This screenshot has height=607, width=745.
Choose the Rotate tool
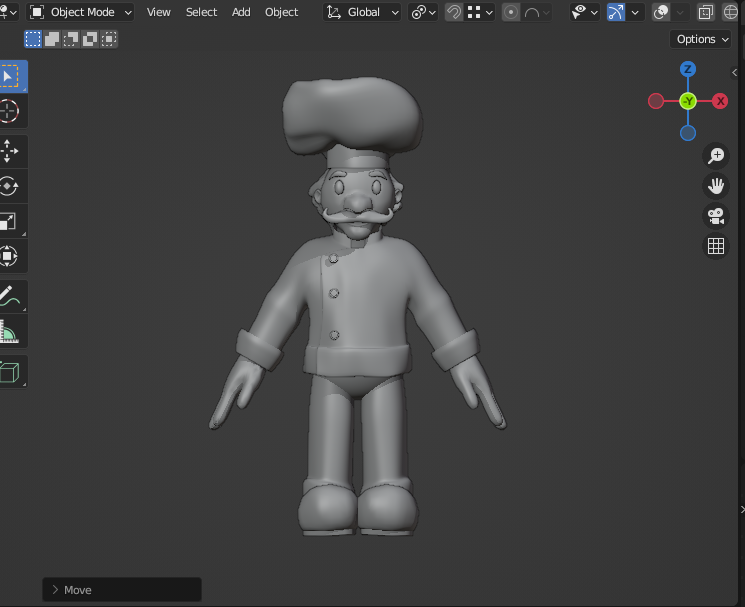(x=12, y=186)
